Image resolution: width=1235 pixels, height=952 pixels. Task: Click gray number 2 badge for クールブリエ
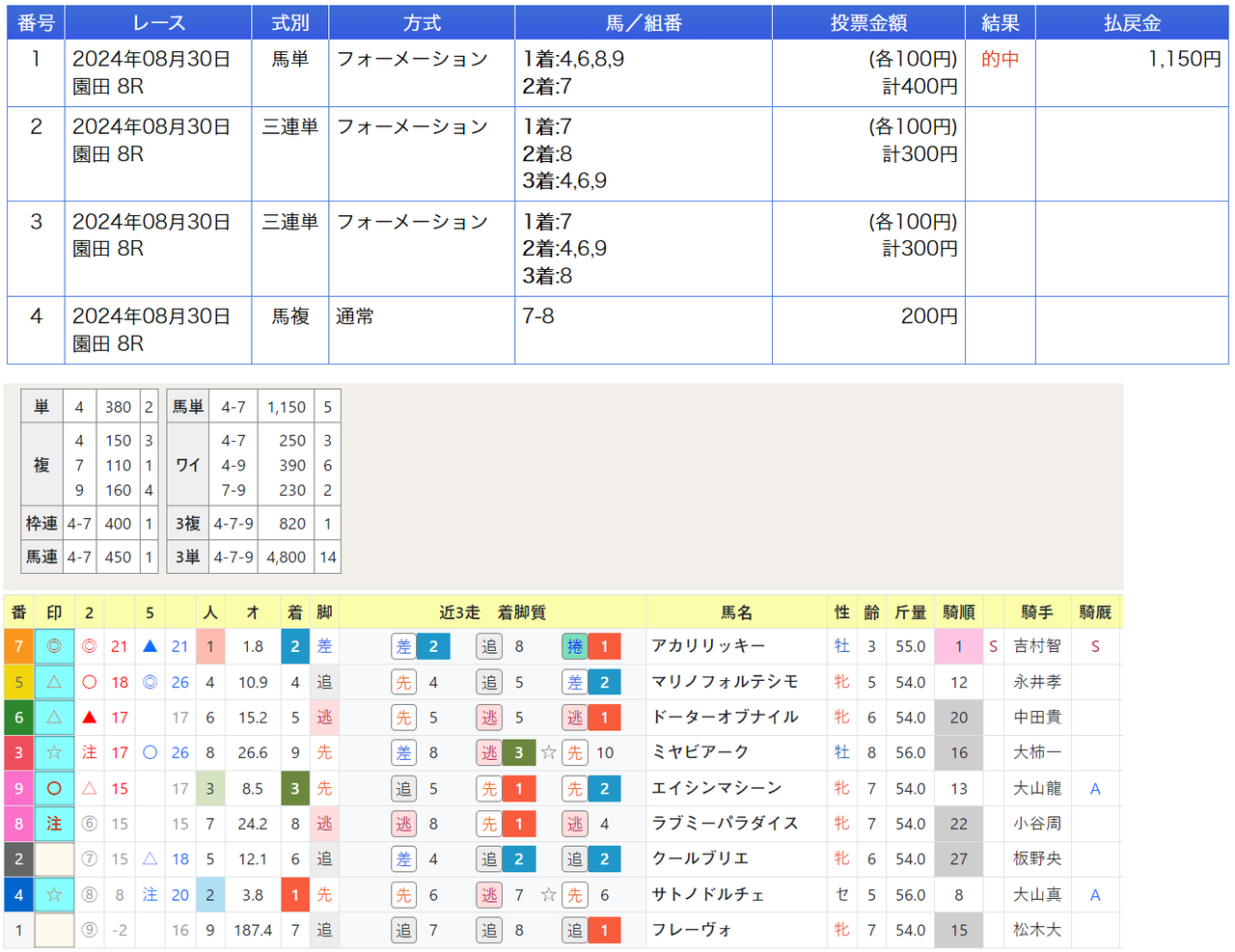[x=18, y=859]
